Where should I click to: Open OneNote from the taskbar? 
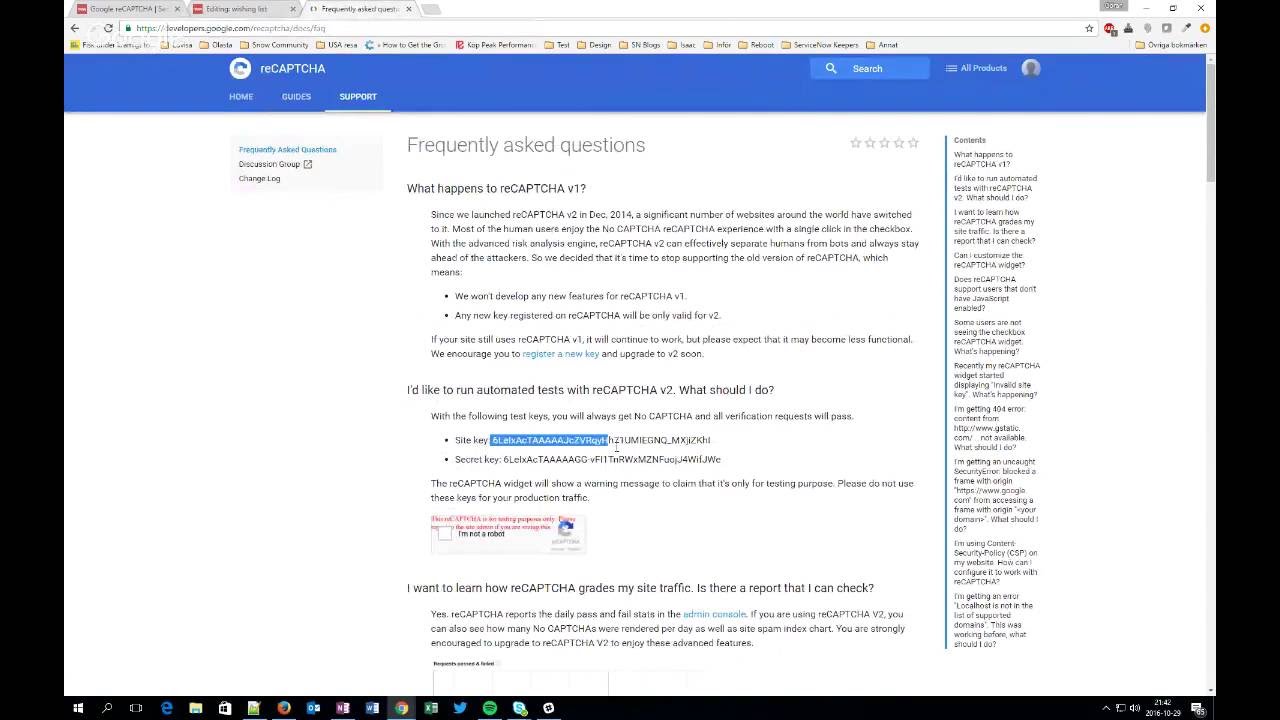[343, 708]
